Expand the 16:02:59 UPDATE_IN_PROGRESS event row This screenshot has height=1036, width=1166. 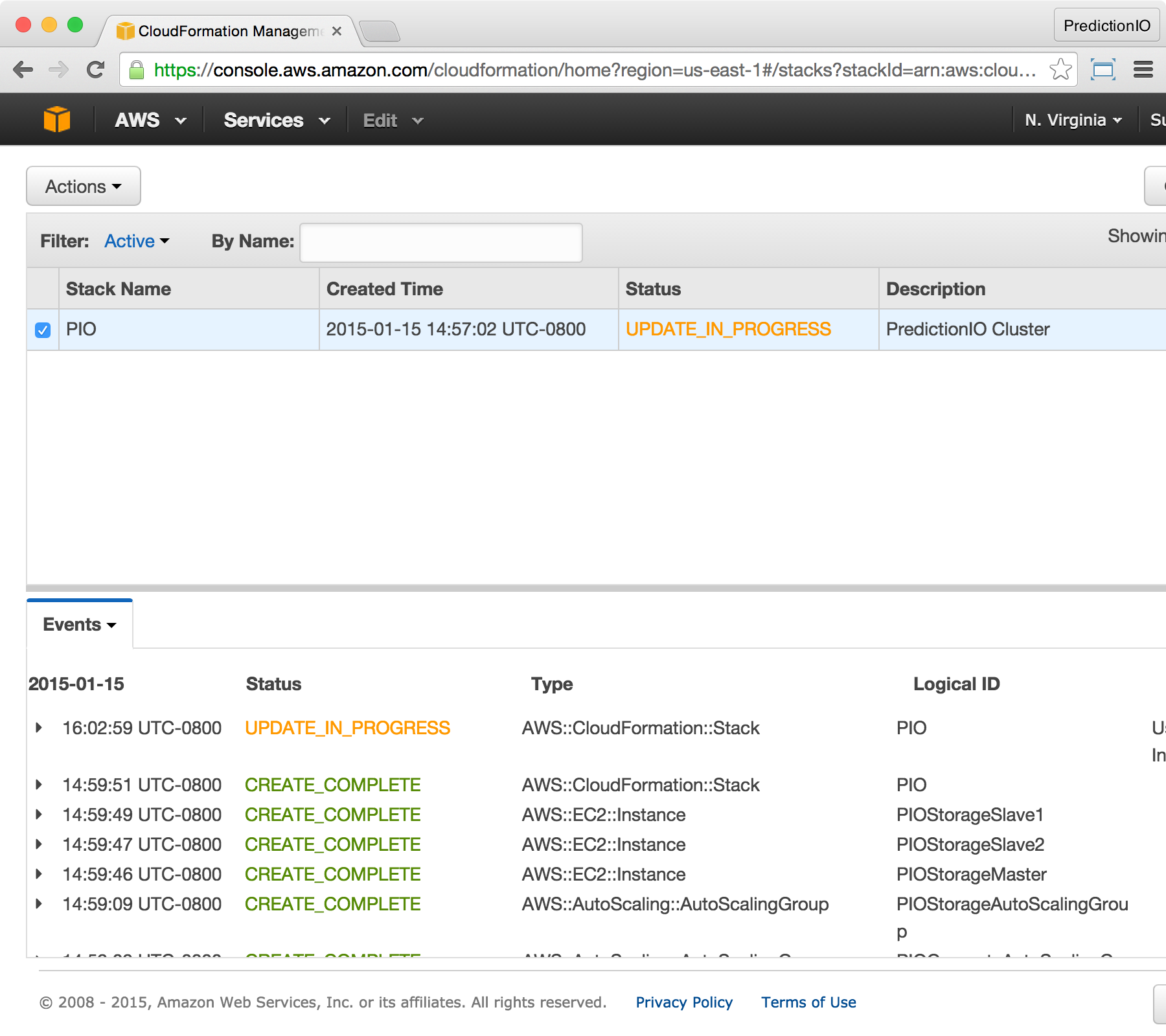click(39, 728)
